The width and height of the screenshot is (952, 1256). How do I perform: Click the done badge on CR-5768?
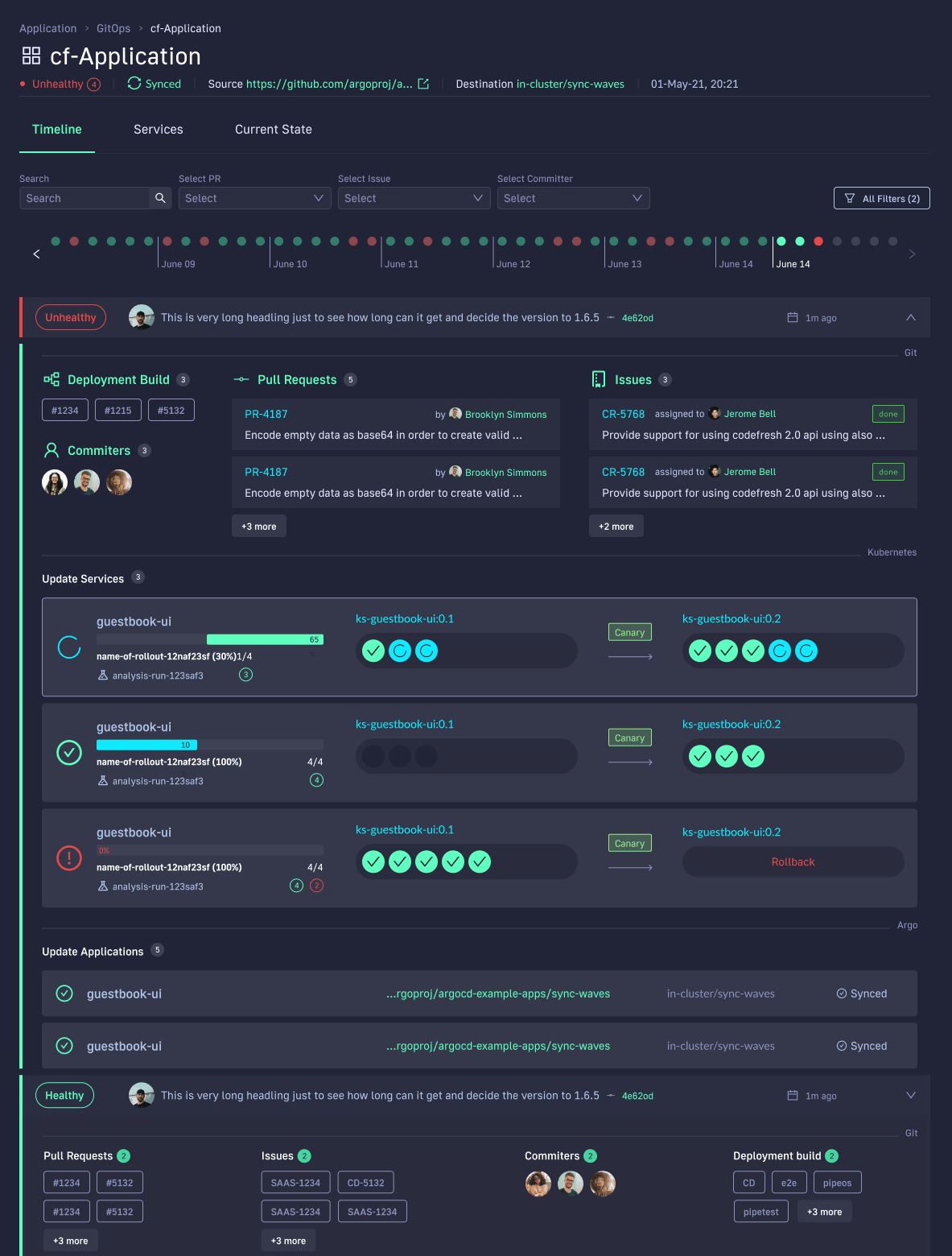[888, 413]
